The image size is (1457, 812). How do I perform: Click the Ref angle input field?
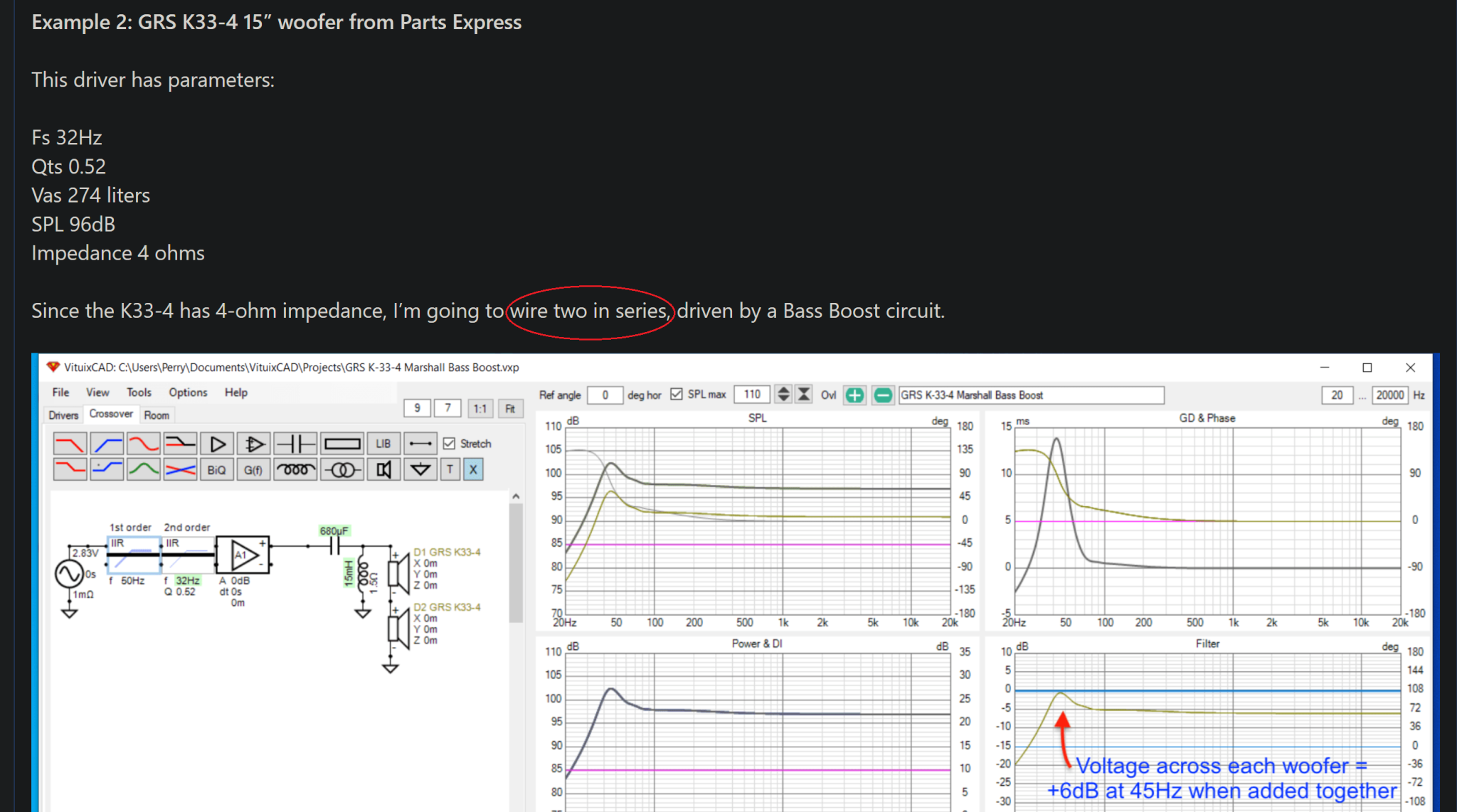click(605, 395)
